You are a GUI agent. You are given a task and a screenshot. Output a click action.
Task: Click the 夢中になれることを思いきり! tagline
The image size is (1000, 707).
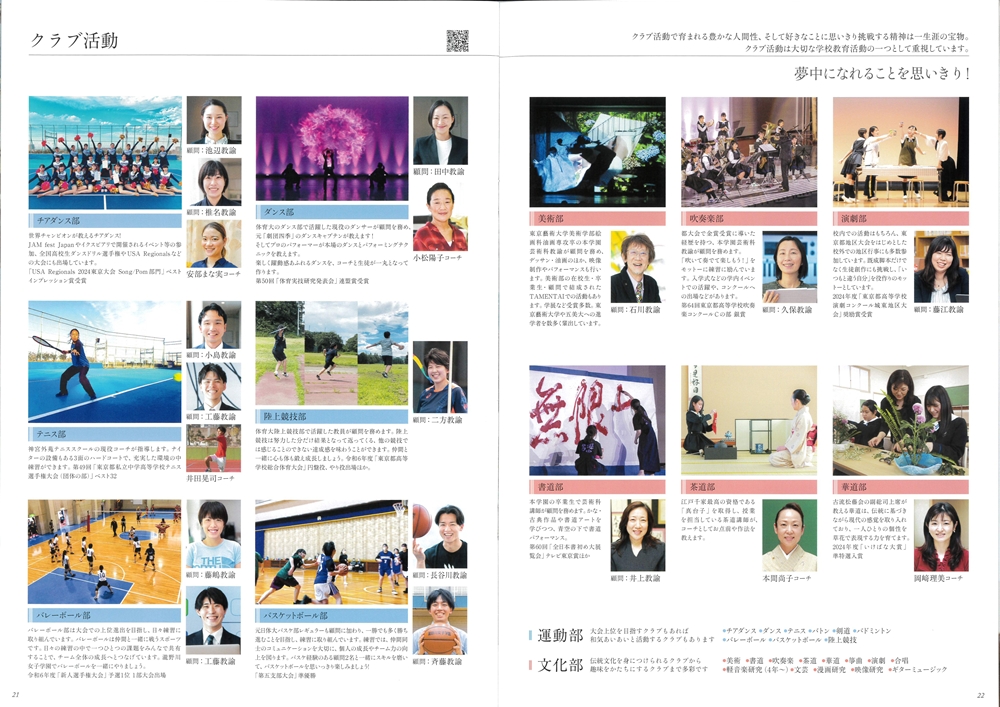883,73
